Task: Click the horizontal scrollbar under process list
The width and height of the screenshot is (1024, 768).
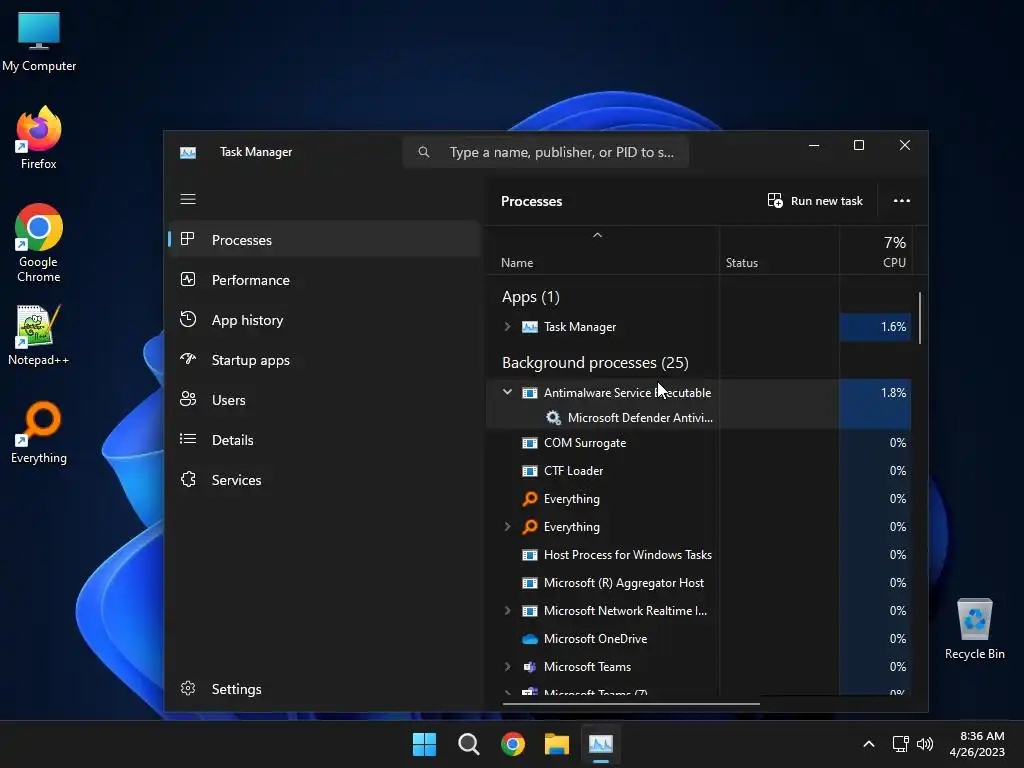Action: click(631, 704)
